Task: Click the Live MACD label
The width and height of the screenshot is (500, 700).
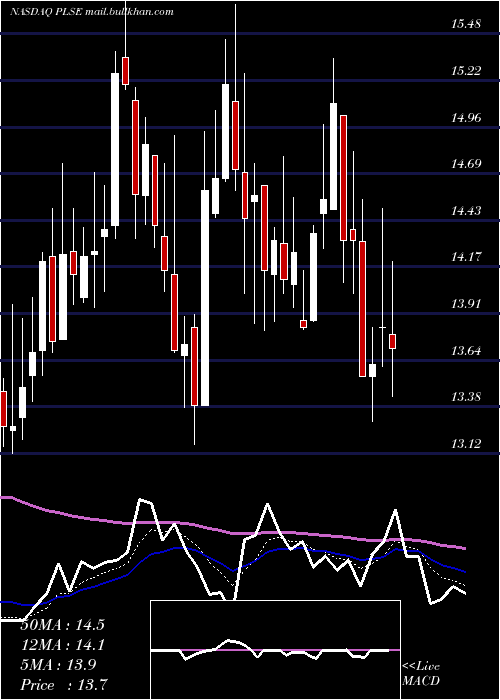Action: coord(421,674)
